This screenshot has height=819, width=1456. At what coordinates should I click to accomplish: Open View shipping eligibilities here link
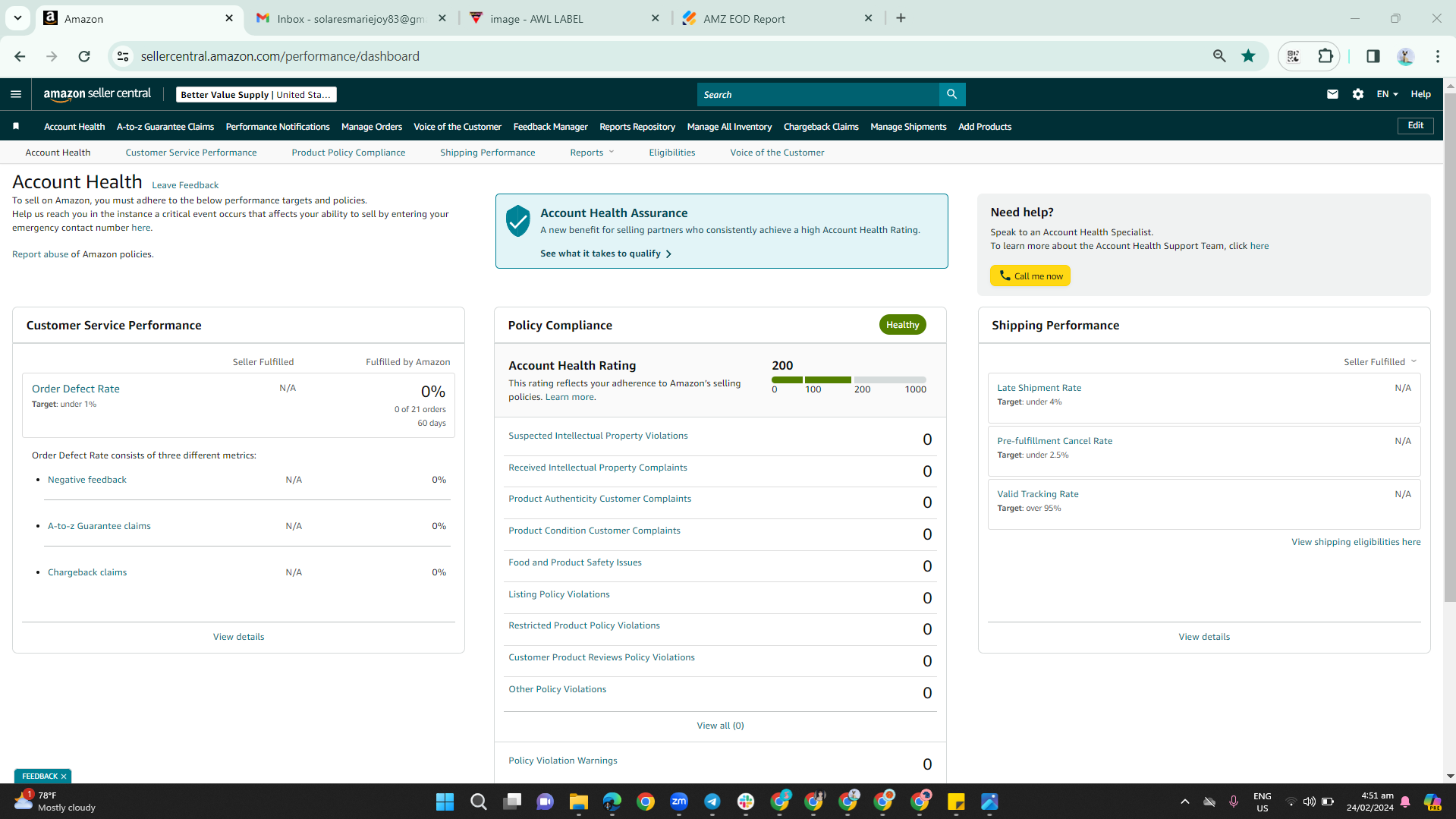pos(1355,542)
